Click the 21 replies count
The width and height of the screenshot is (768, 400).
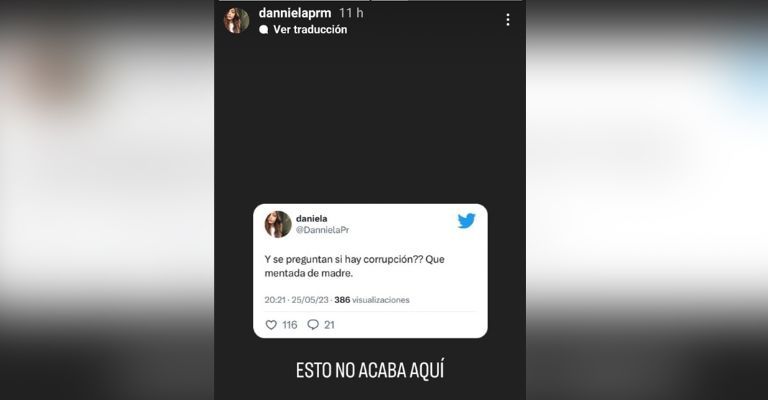point(329,325)
